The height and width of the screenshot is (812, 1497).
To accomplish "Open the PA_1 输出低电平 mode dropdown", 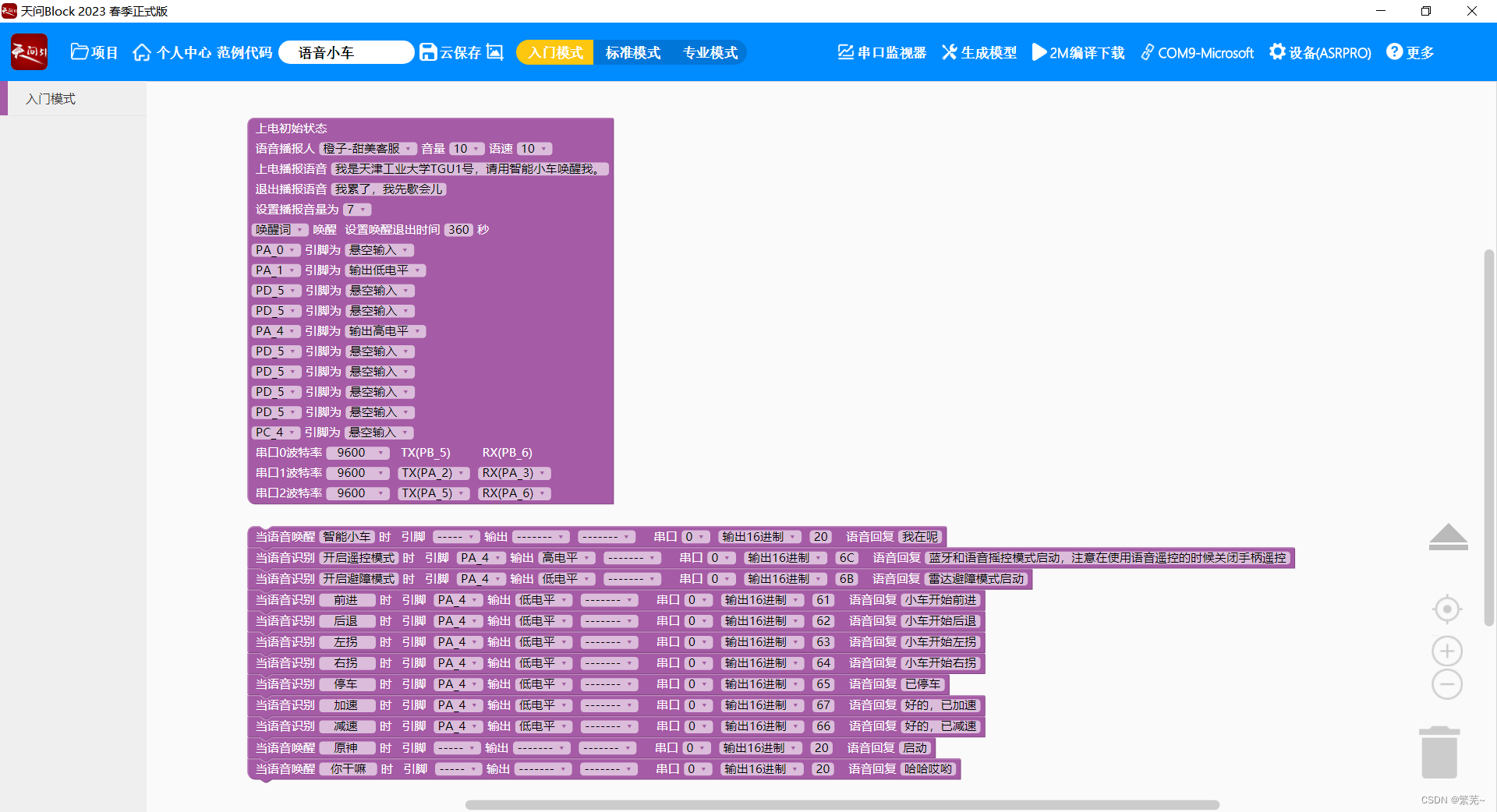I will tap(385, 270).
